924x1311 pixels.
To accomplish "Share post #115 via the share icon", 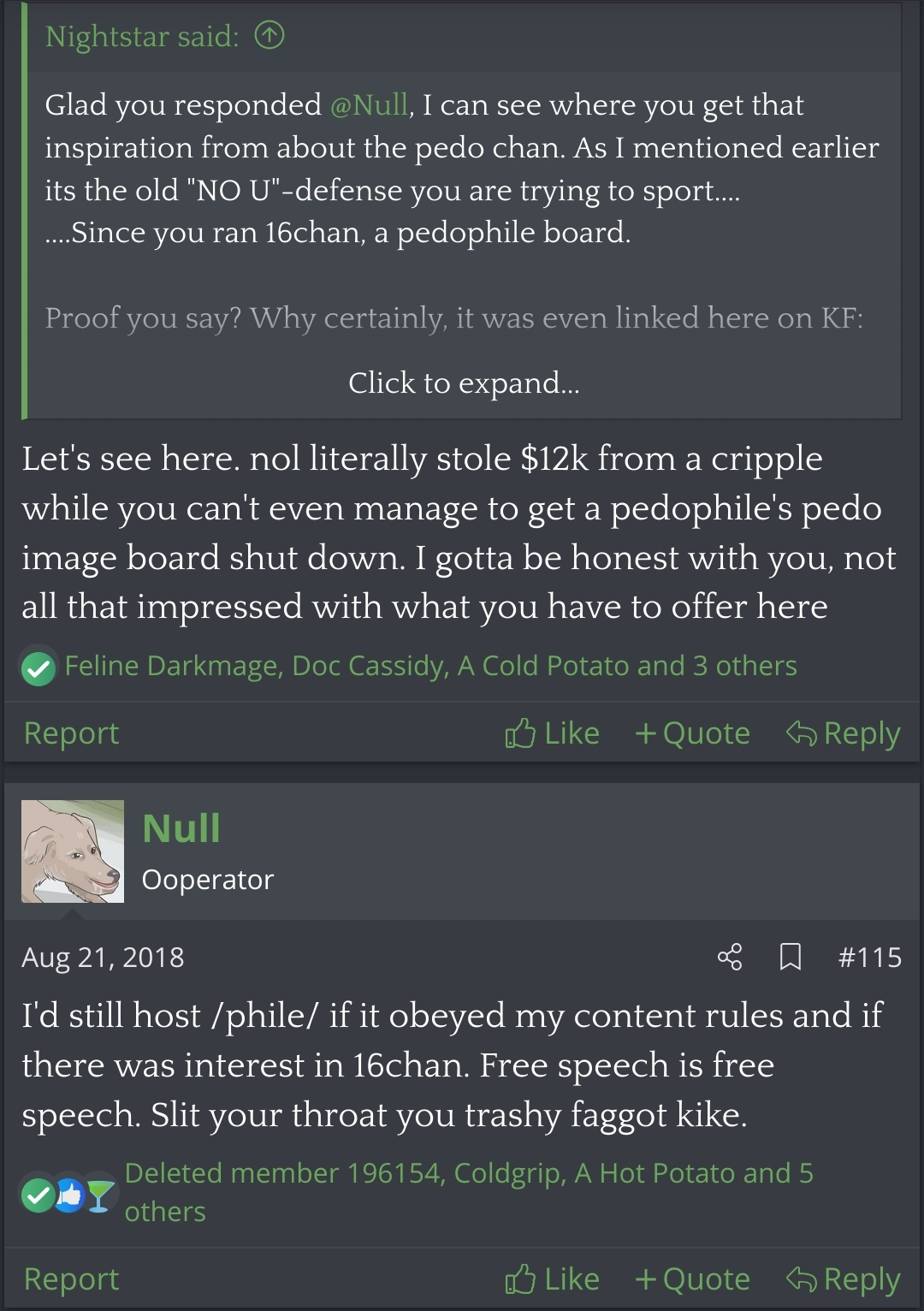I will click(x=730, y=957).
